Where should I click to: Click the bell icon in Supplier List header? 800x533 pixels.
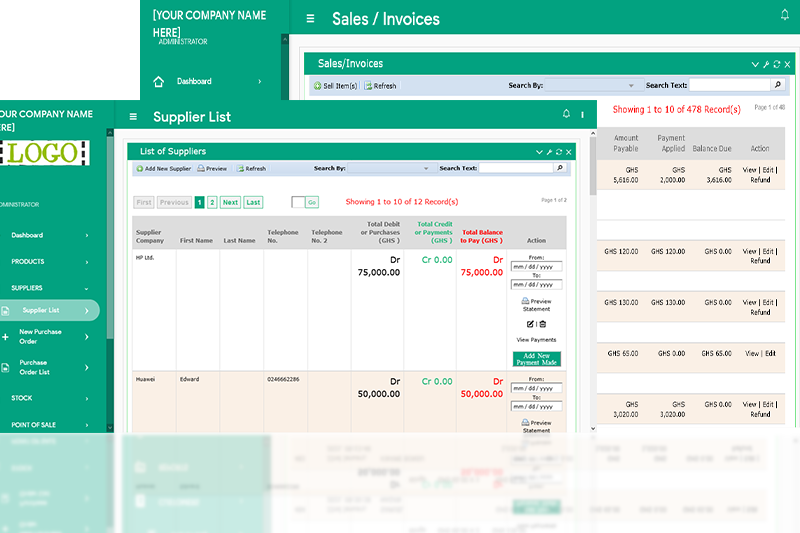tap(566, 115)
